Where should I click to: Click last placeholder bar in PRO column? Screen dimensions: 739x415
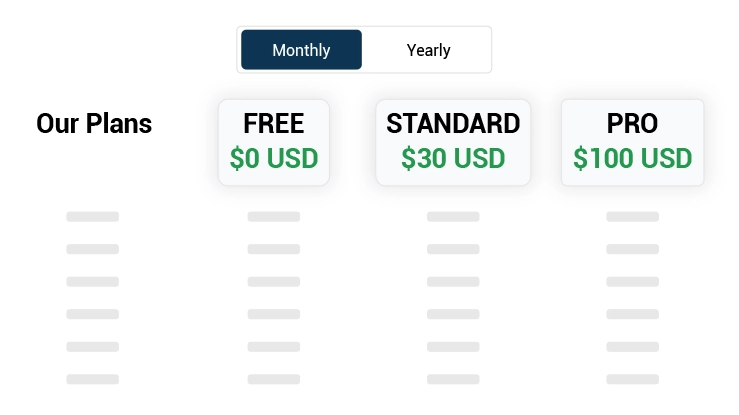point(632,379)
